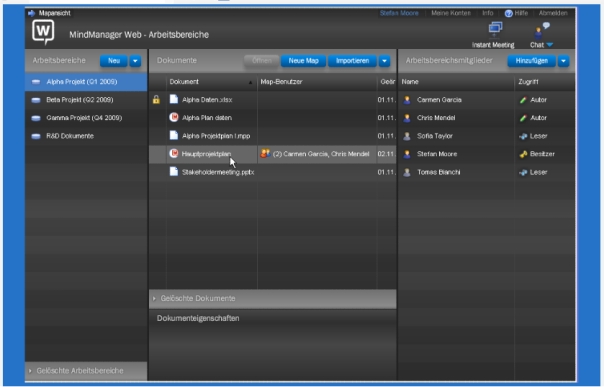Click the Neue Map button
The height and width of the screenshot is (387, 604).
(304, 61)
